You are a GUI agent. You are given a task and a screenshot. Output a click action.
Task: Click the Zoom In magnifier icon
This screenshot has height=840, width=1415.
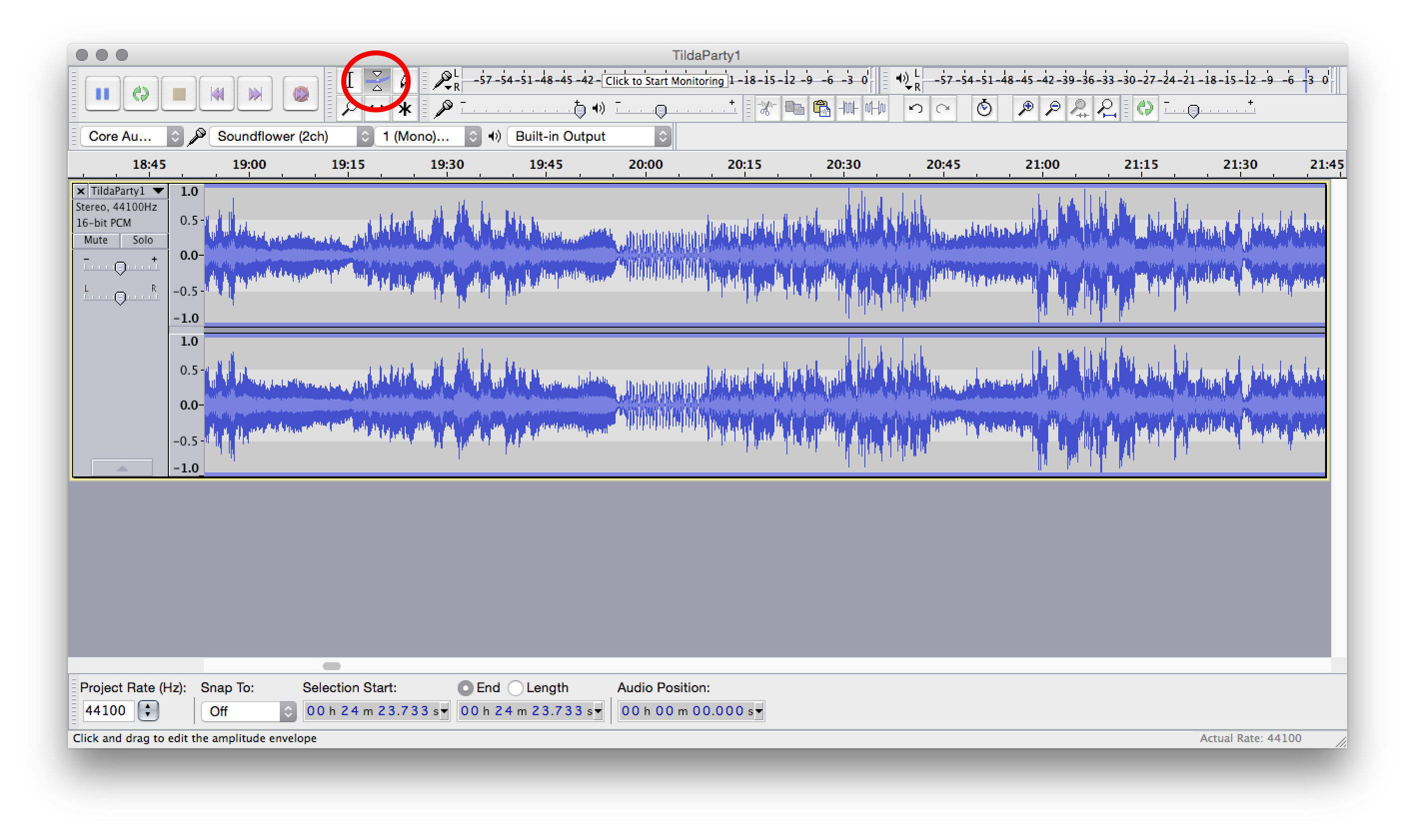(x=1025, y=108)
